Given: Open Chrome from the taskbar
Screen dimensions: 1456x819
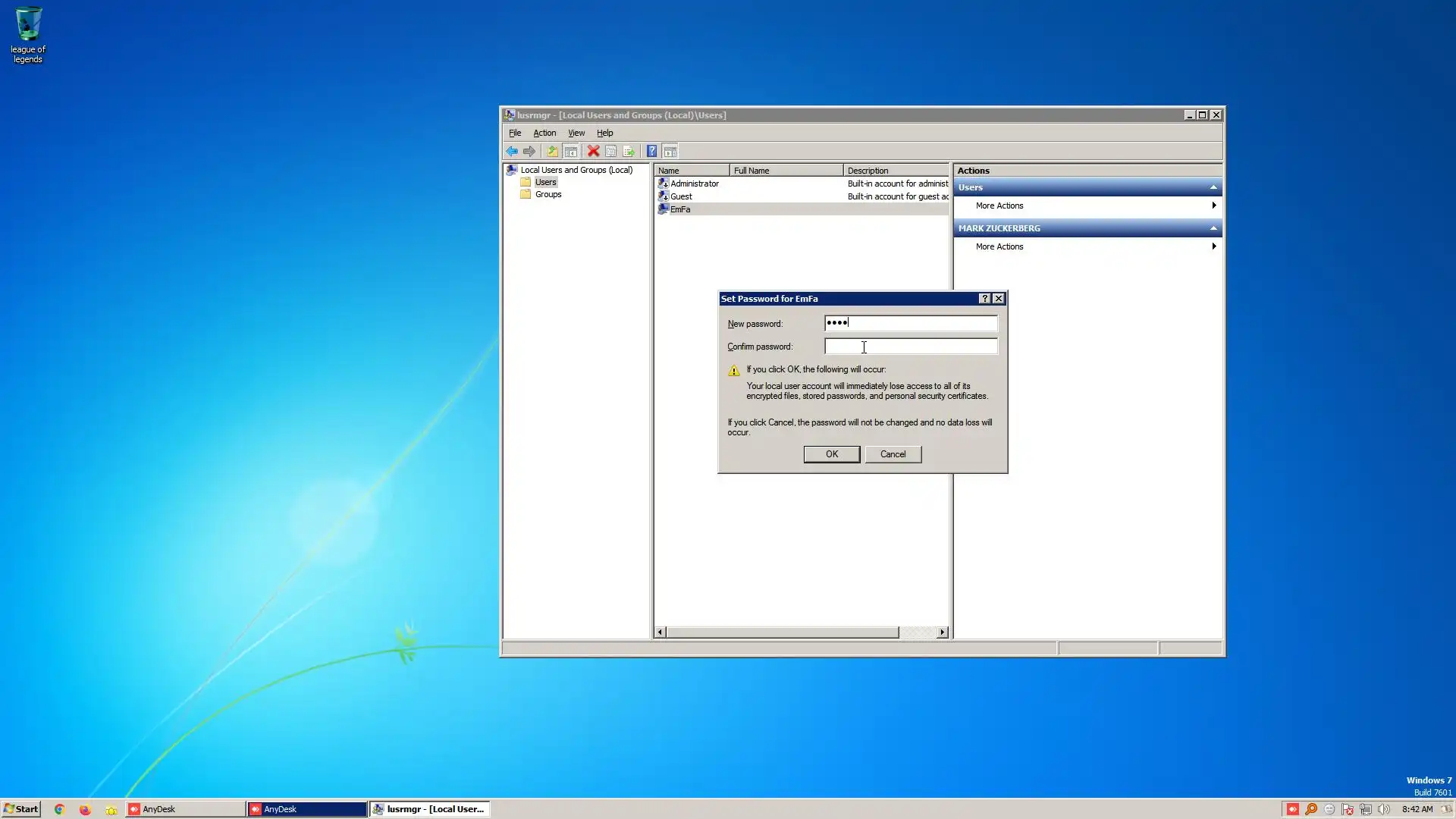Looking at the screenshot, I should 59,809.
